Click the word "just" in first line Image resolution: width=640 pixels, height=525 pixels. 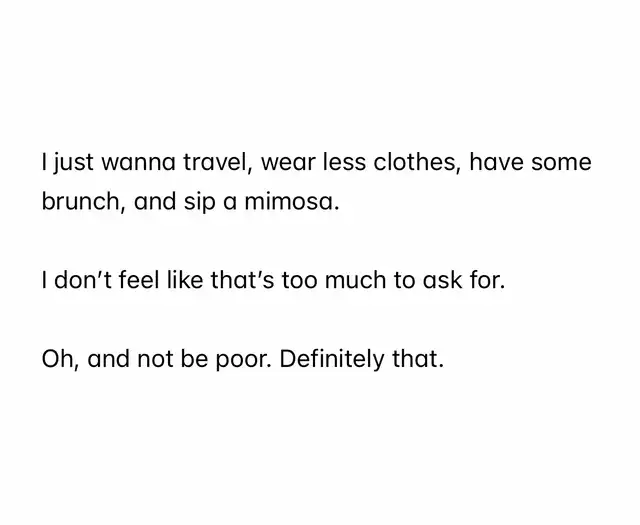coord(73,162)
